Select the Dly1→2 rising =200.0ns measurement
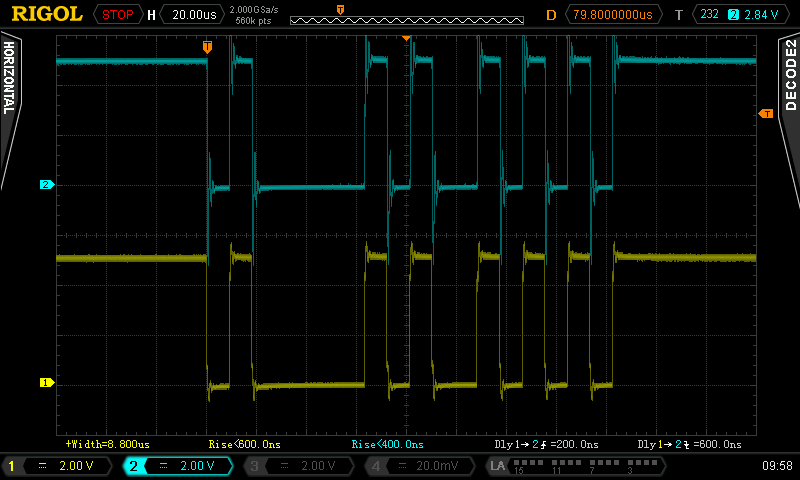 point(546,444)
